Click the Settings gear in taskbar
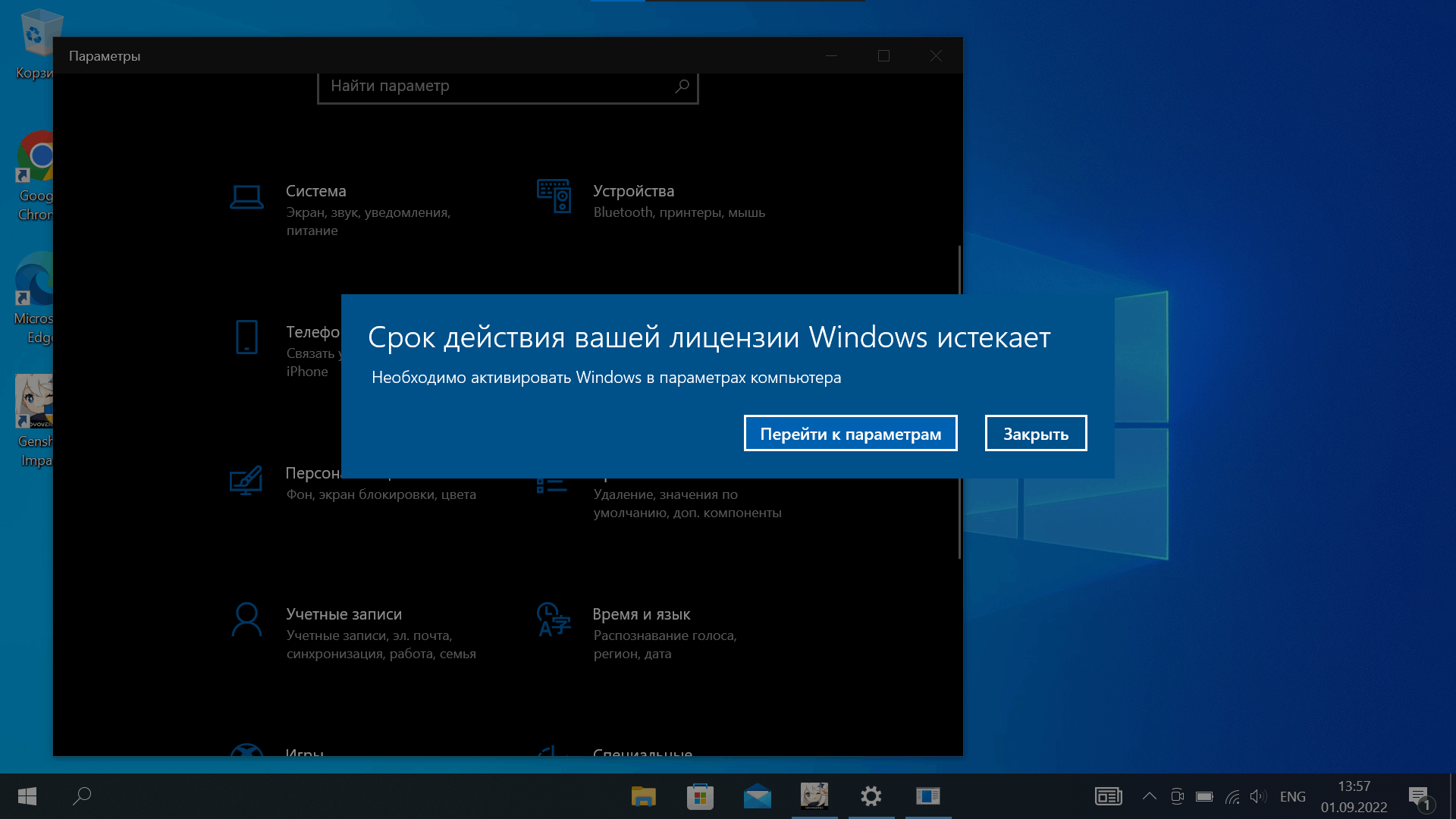The width and height of the screenshot is (1456, 819). coord(871,796)
